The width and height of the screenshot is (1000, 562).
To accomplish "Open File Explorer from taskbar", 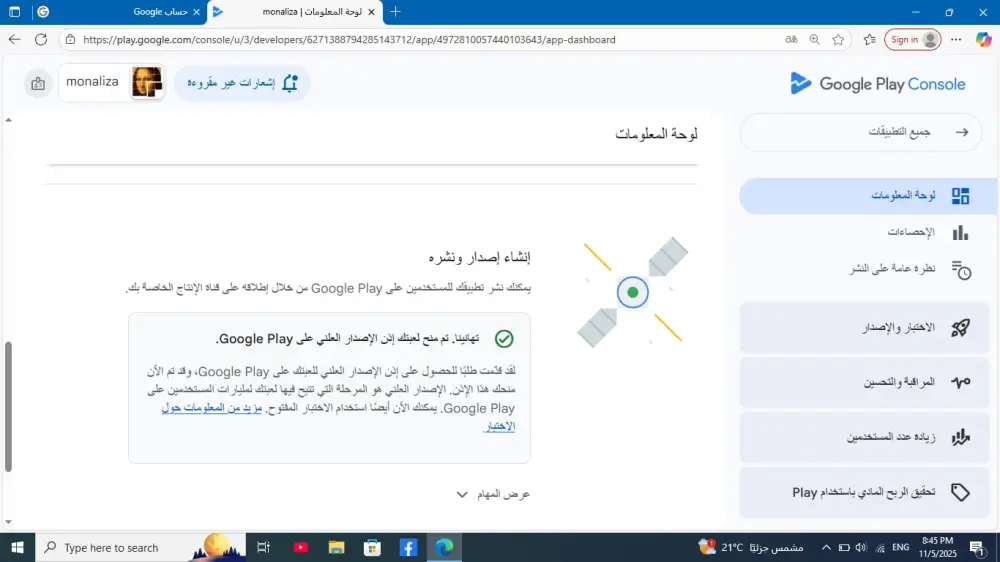I will 336,547.
